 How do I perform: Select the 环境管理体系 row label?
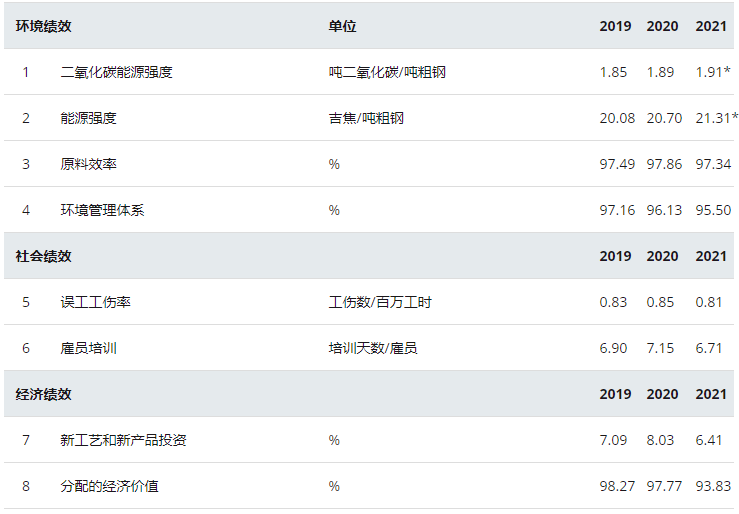click(102, 210)
